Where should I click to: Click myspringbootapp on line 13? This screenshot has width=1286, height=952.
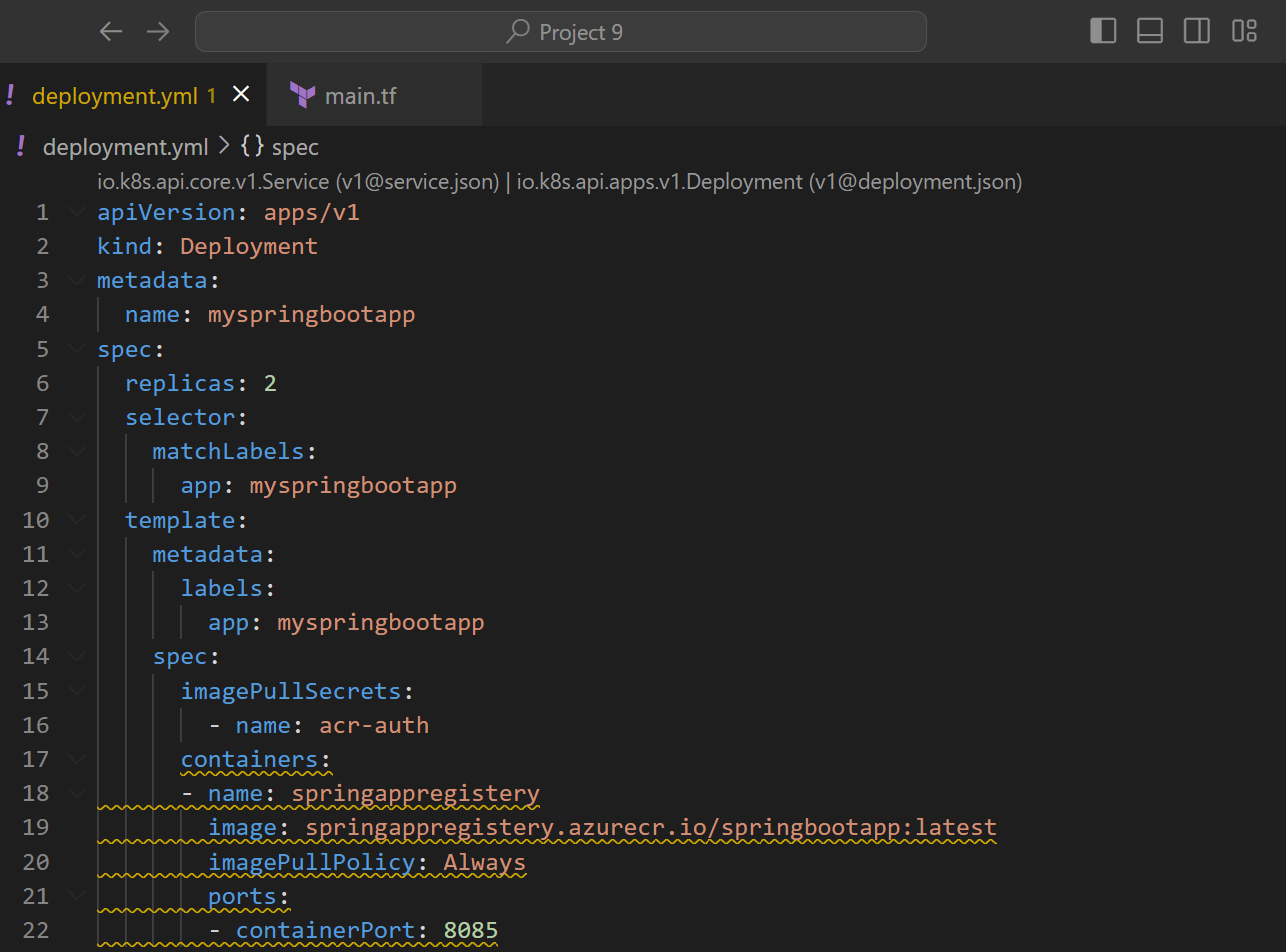pyautogui.click(x=381, y=622)
